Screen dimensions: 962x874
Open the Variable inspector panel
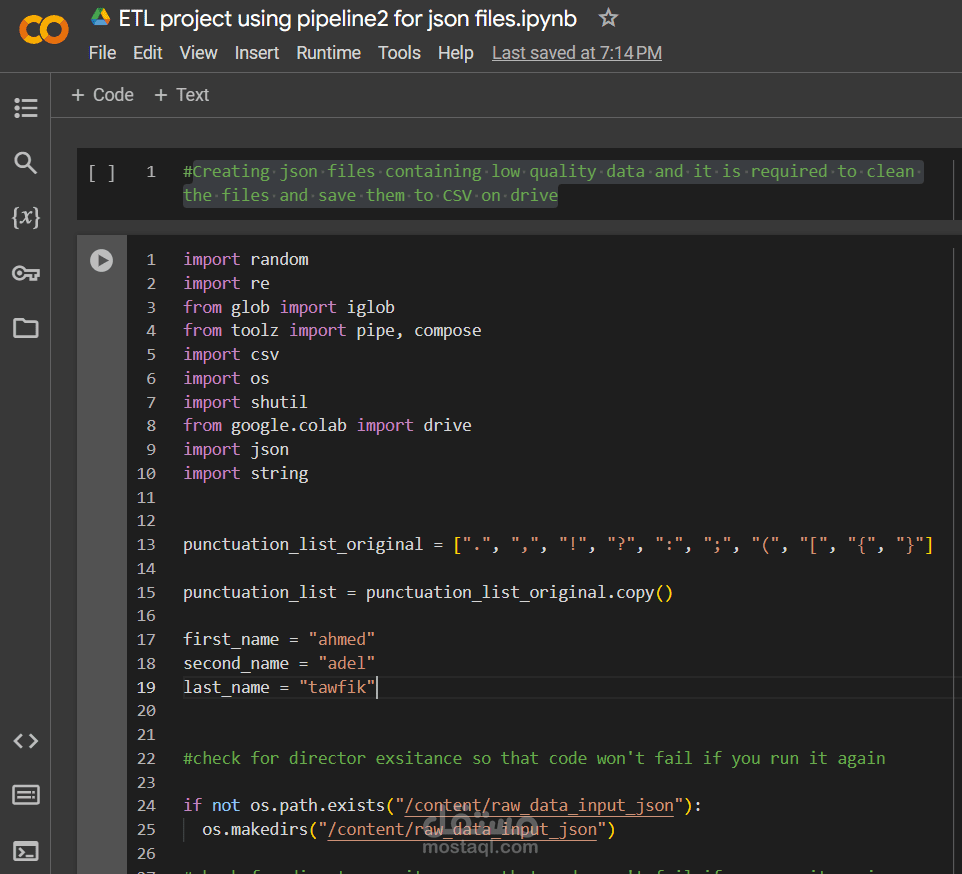(25, 216)
